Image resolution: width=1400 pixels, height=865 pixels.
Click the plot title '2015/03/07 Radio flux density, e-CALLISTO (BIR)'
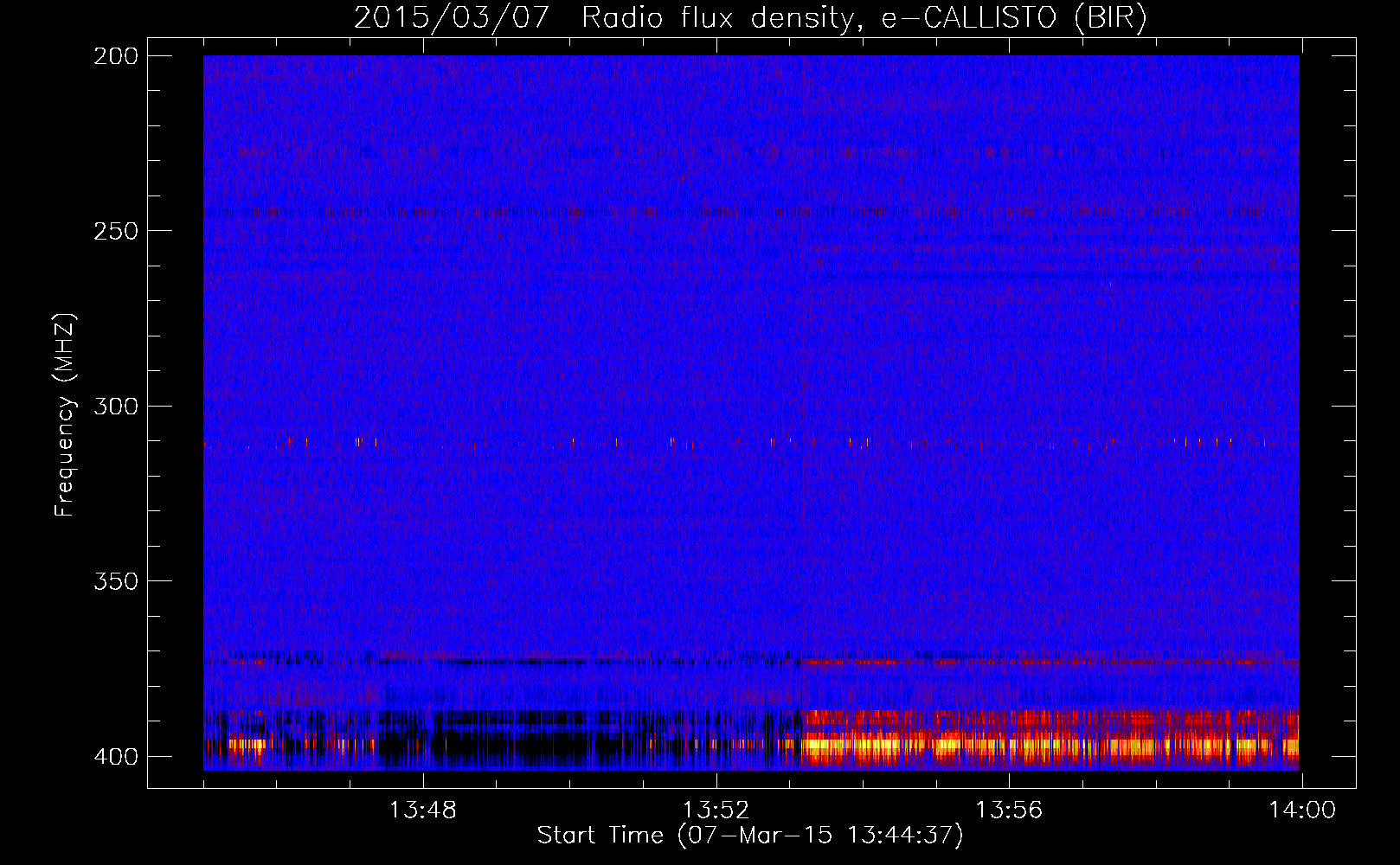point(750,18)
